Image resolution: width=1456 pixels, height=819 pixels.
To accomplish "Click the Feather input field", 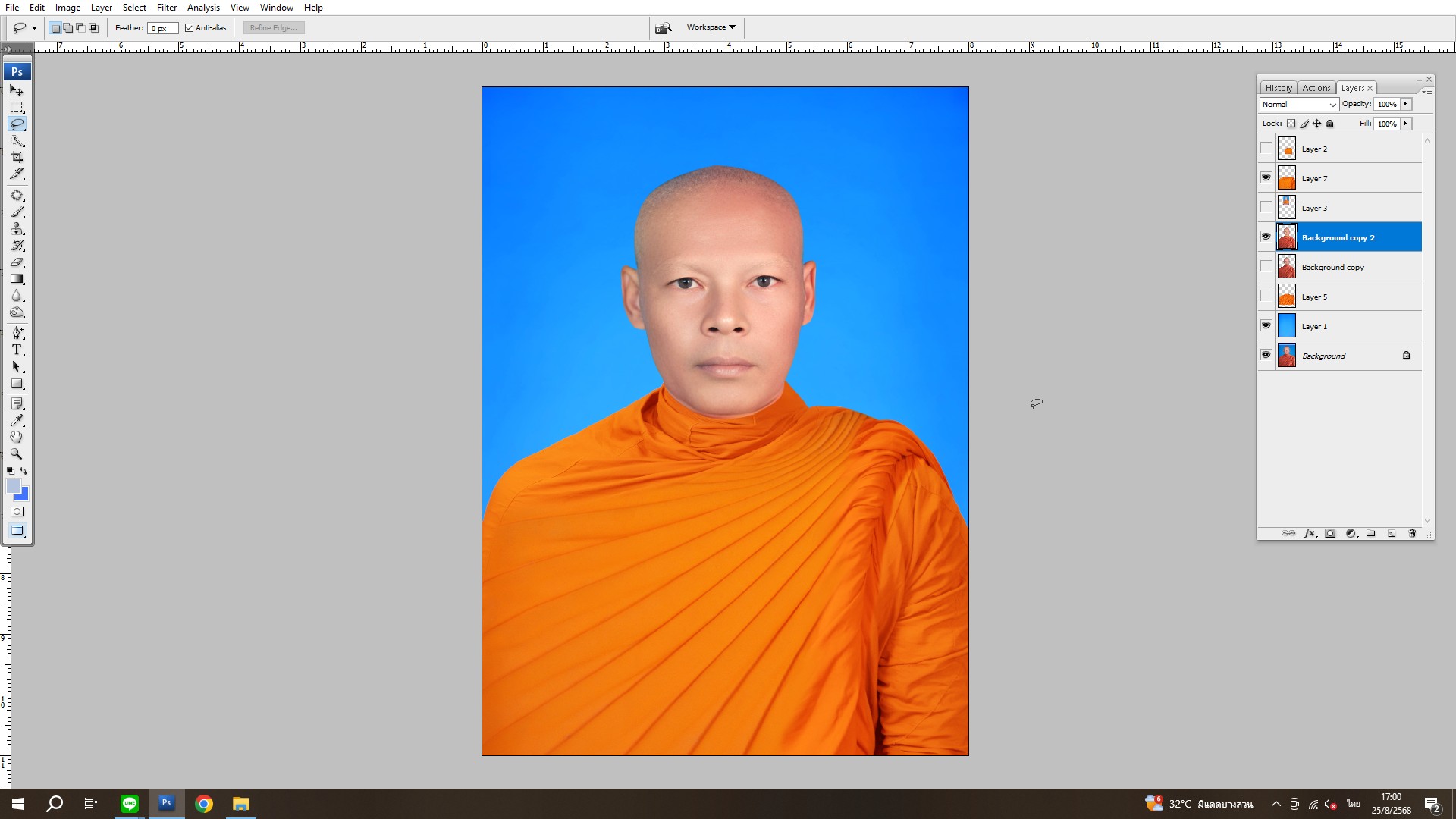I will tap(162, 28).
